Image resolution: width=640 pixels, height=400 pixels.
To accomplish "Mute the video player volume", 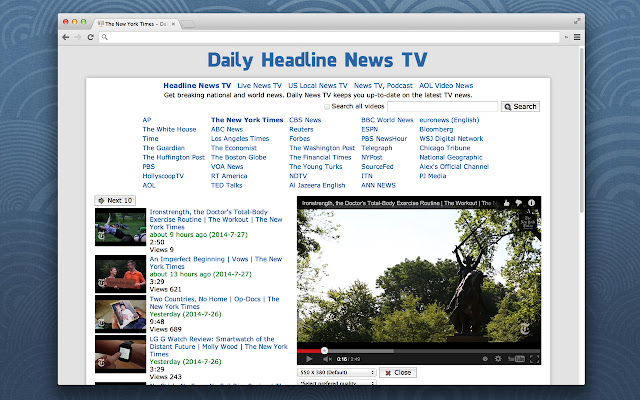I will click(327, 359).
